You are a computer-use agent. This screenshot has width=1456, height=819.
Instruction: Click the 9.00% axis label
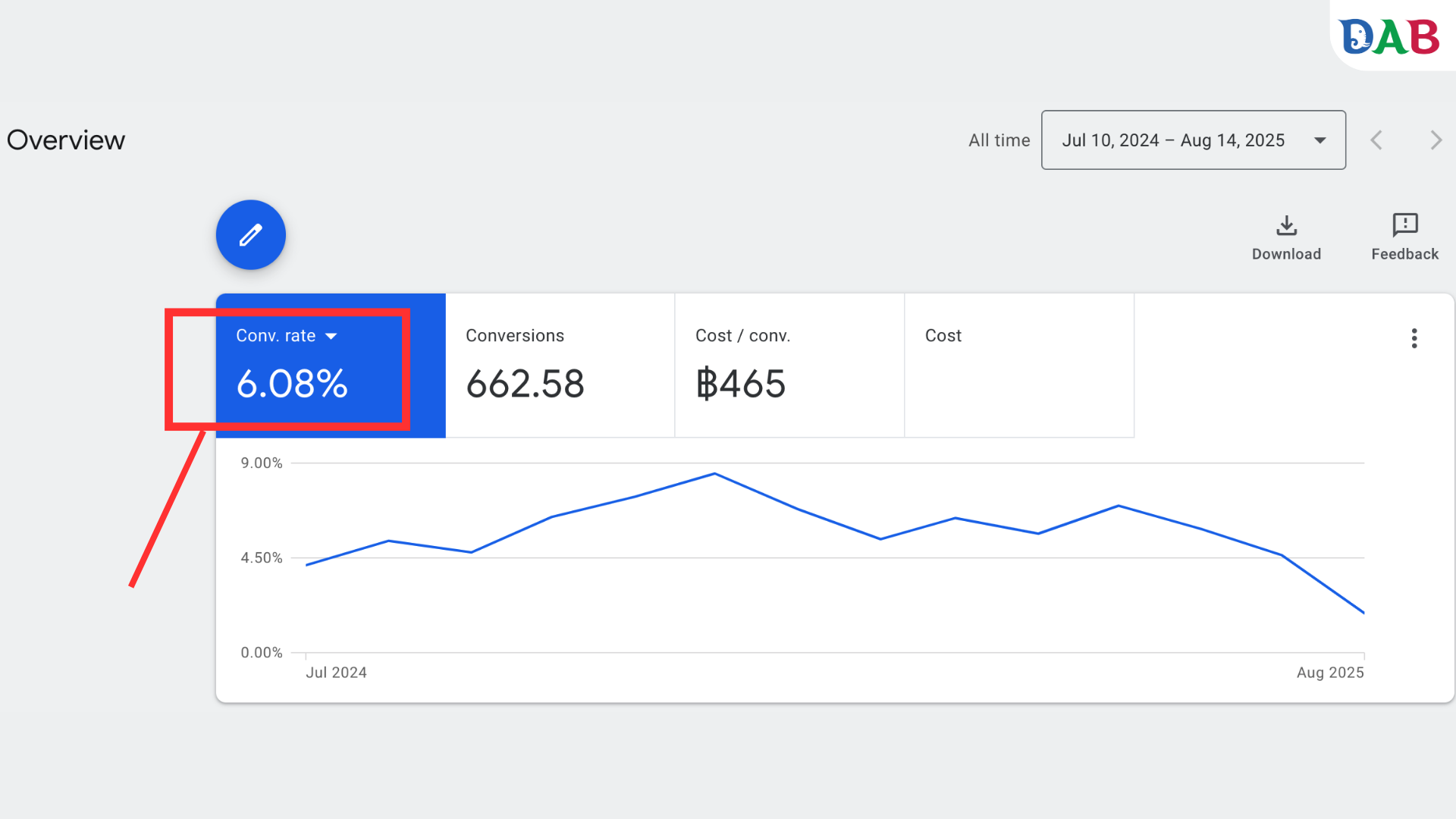tap(262, 463)
